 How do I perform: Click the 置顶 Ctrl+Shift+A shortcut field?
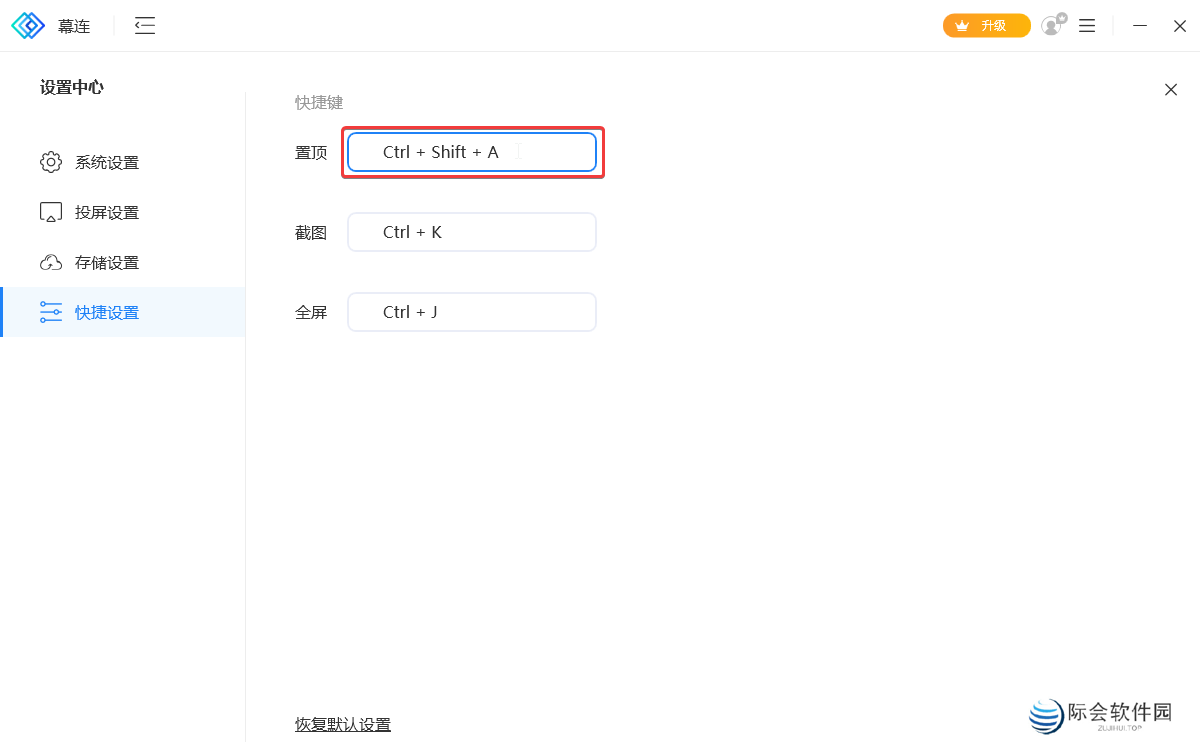[472, 152]
